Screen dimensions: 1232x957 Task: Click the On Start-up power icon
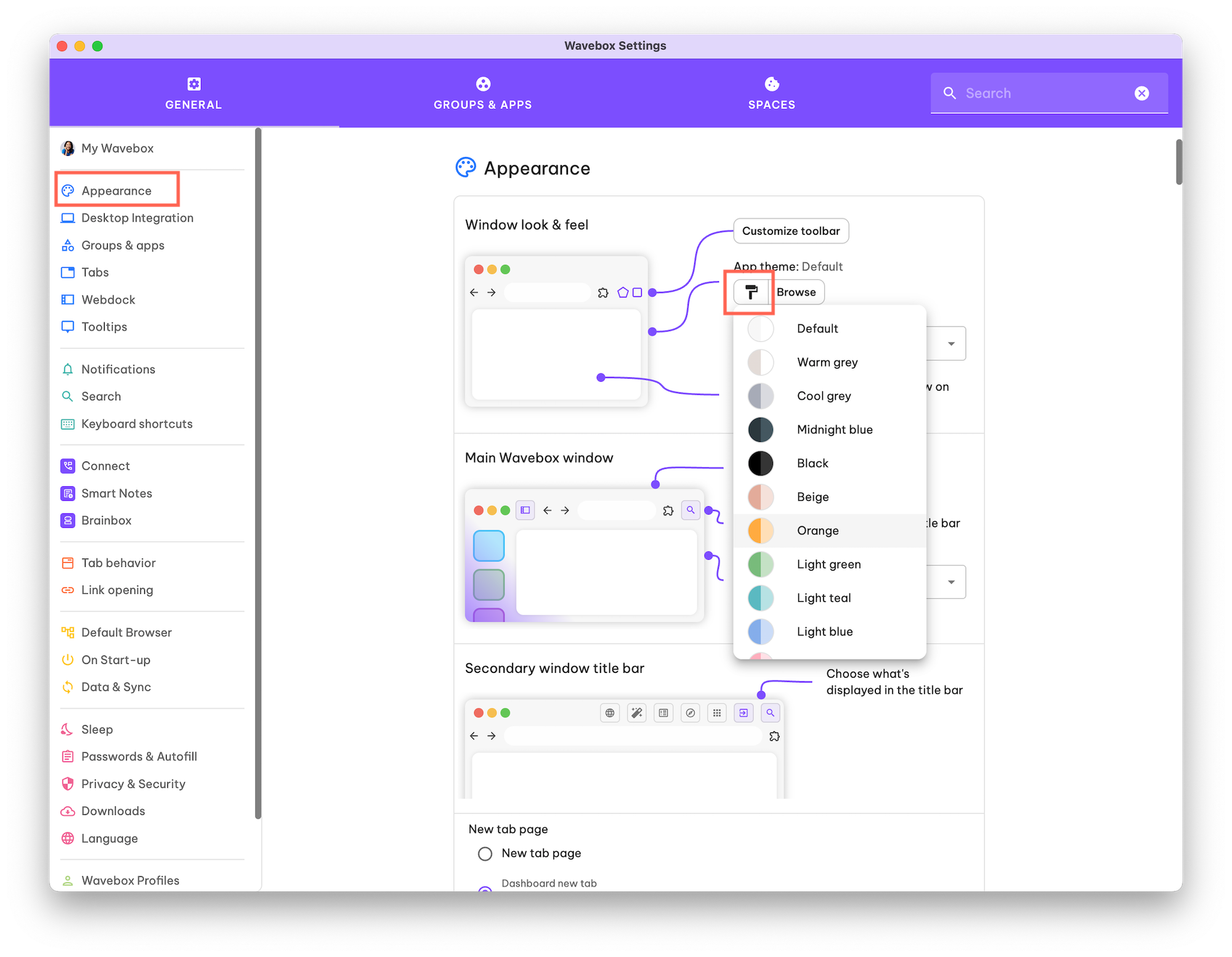pos(68,659)
